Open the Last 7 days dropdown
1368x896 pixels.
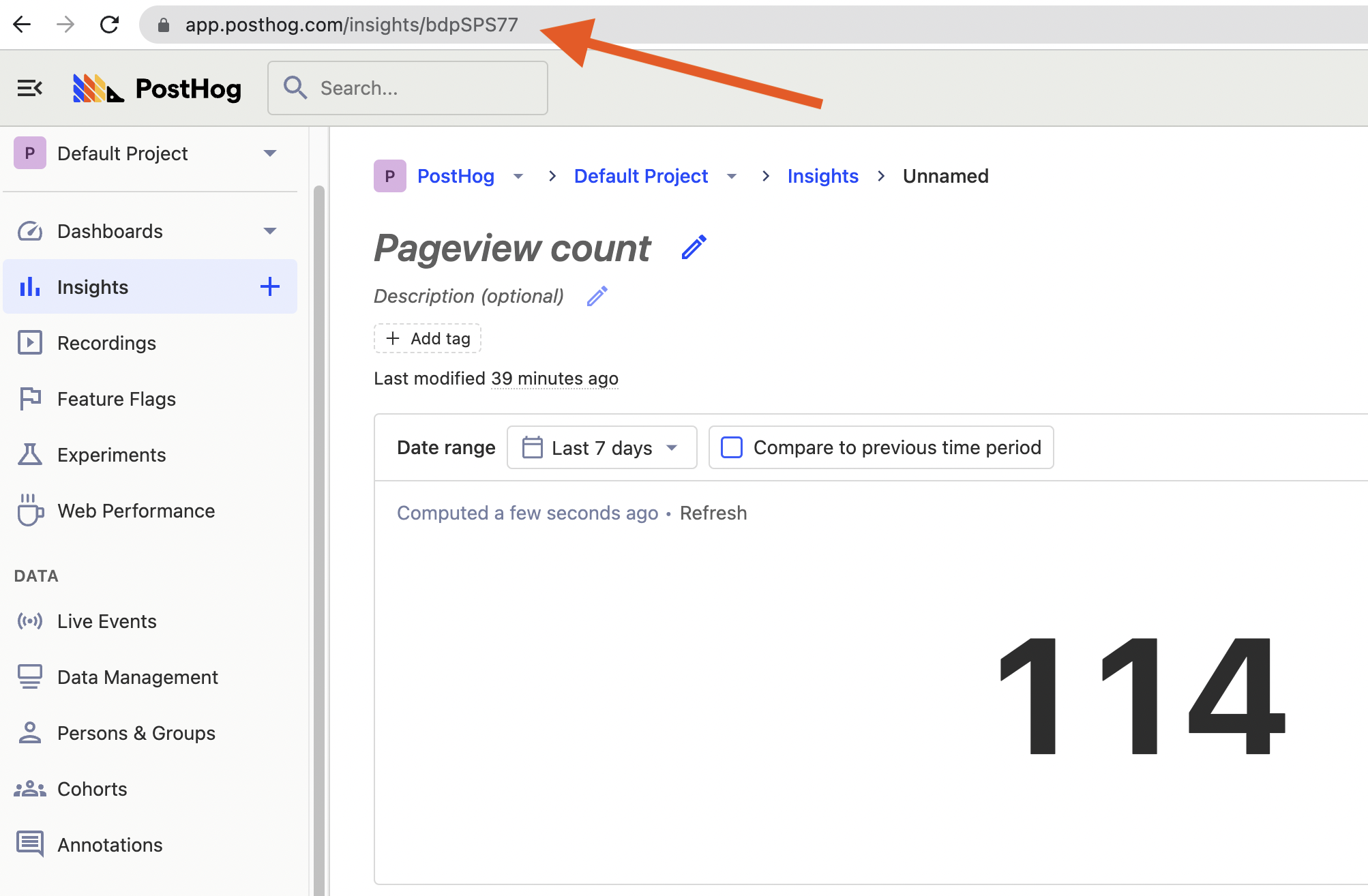[x=601, y=447]
